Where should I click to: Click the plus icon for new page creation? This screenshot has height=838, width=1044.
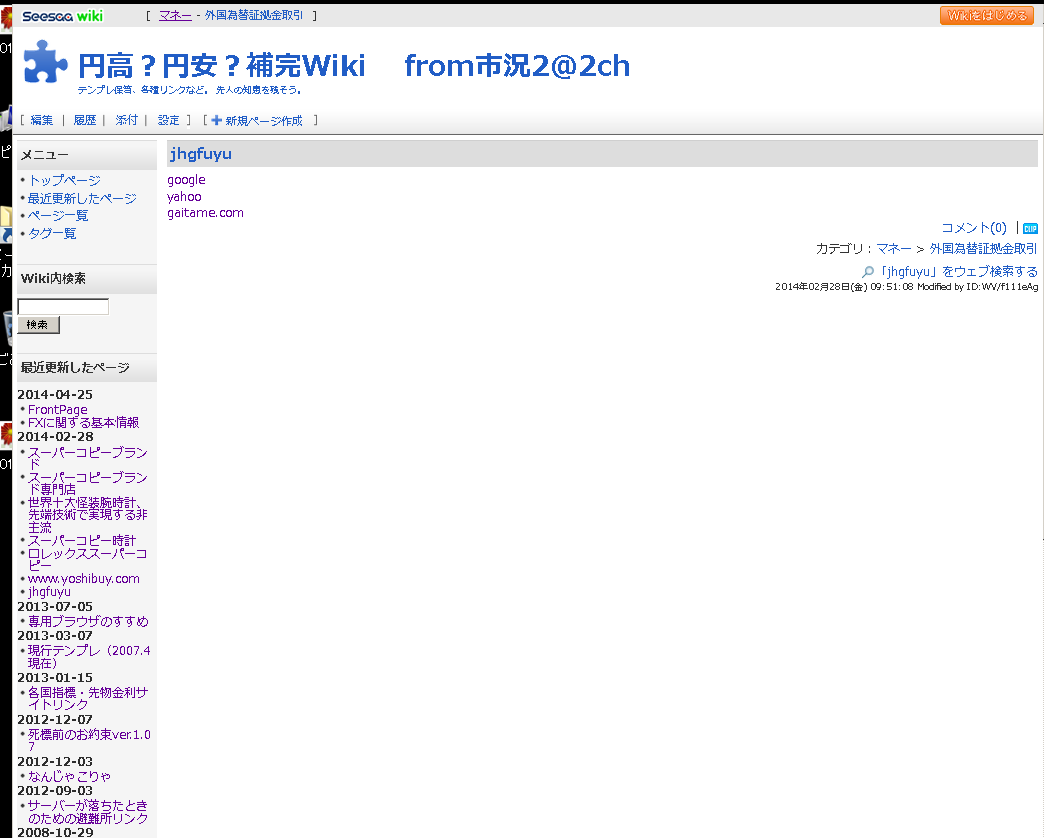[x=216, y=120]
